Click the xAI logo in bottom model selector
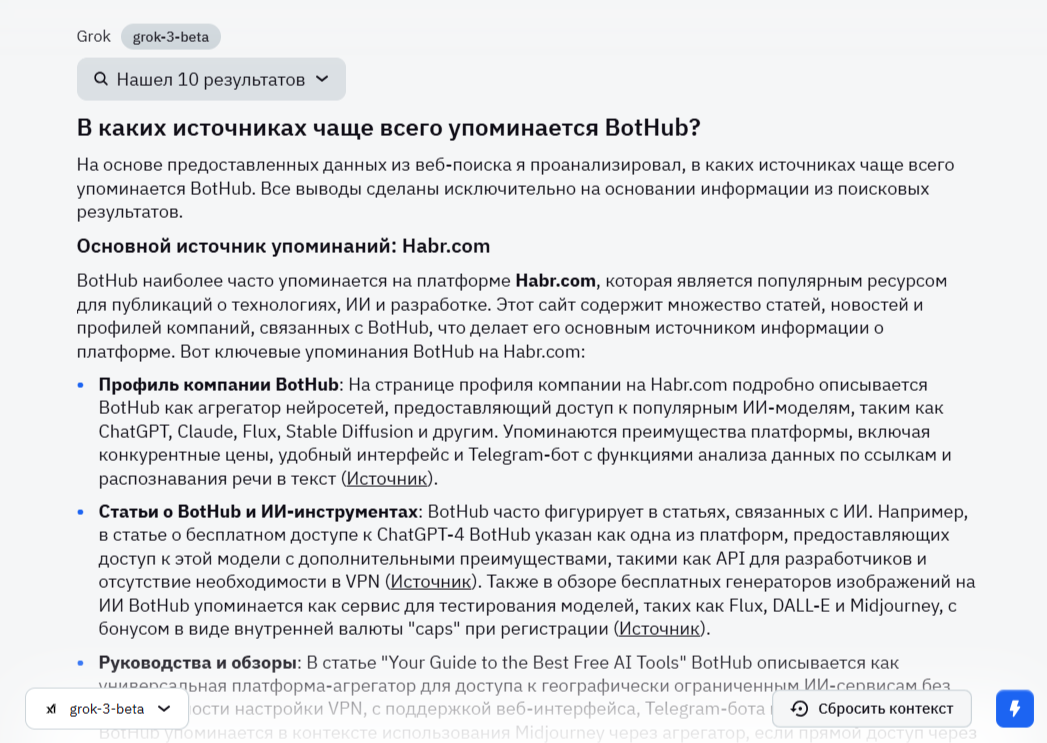 pyautogui.click(x=51, y=709)
